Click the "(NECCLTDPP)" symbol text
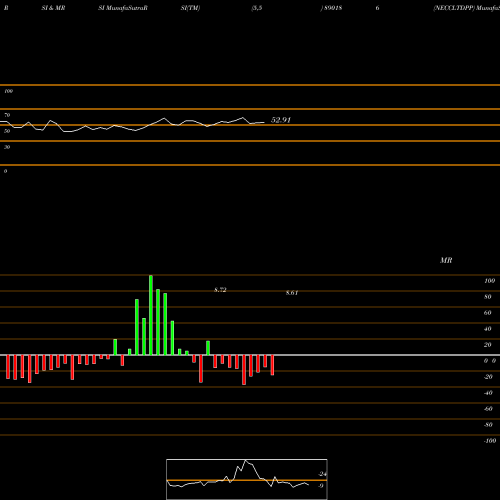 pos(454,8)
